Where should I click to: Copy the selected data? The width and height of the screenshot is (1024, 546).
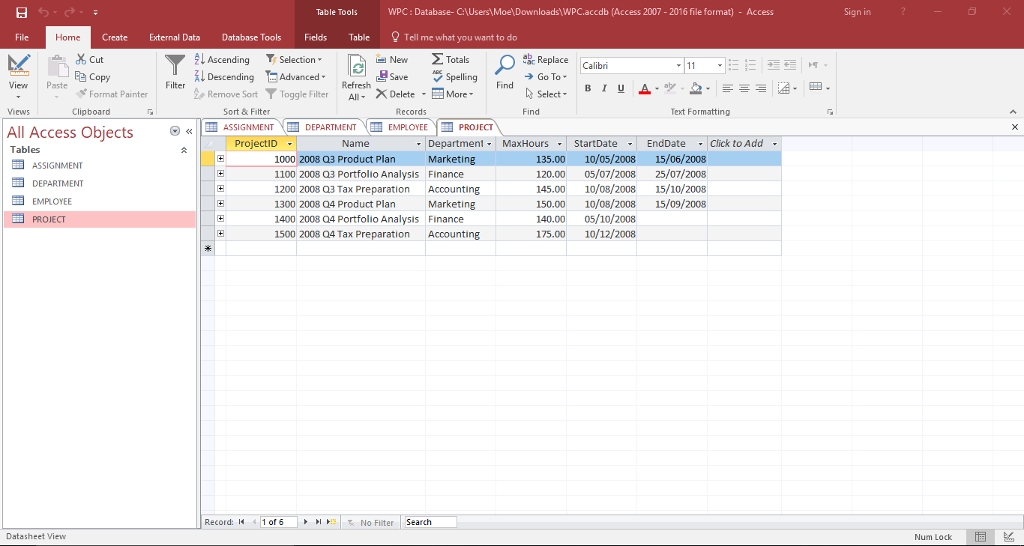coord(92,76)
